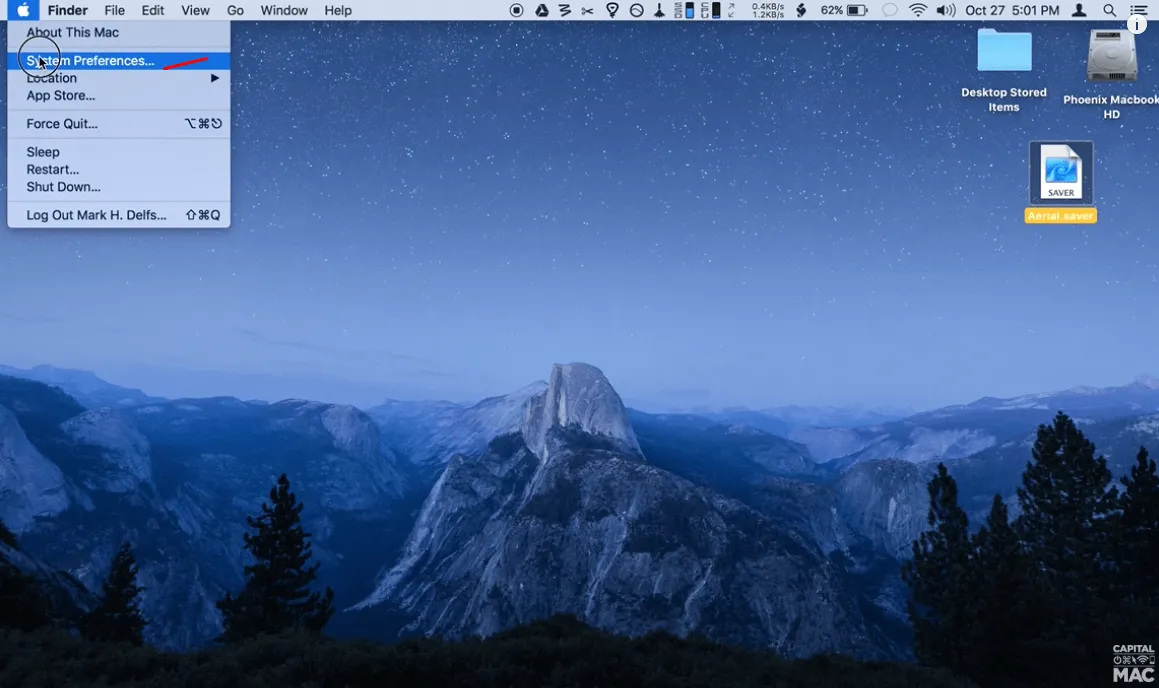The width and height of the screenshot is (1159, 688).
Task: Choose Force Quit menu item
Action: point(118,124)
